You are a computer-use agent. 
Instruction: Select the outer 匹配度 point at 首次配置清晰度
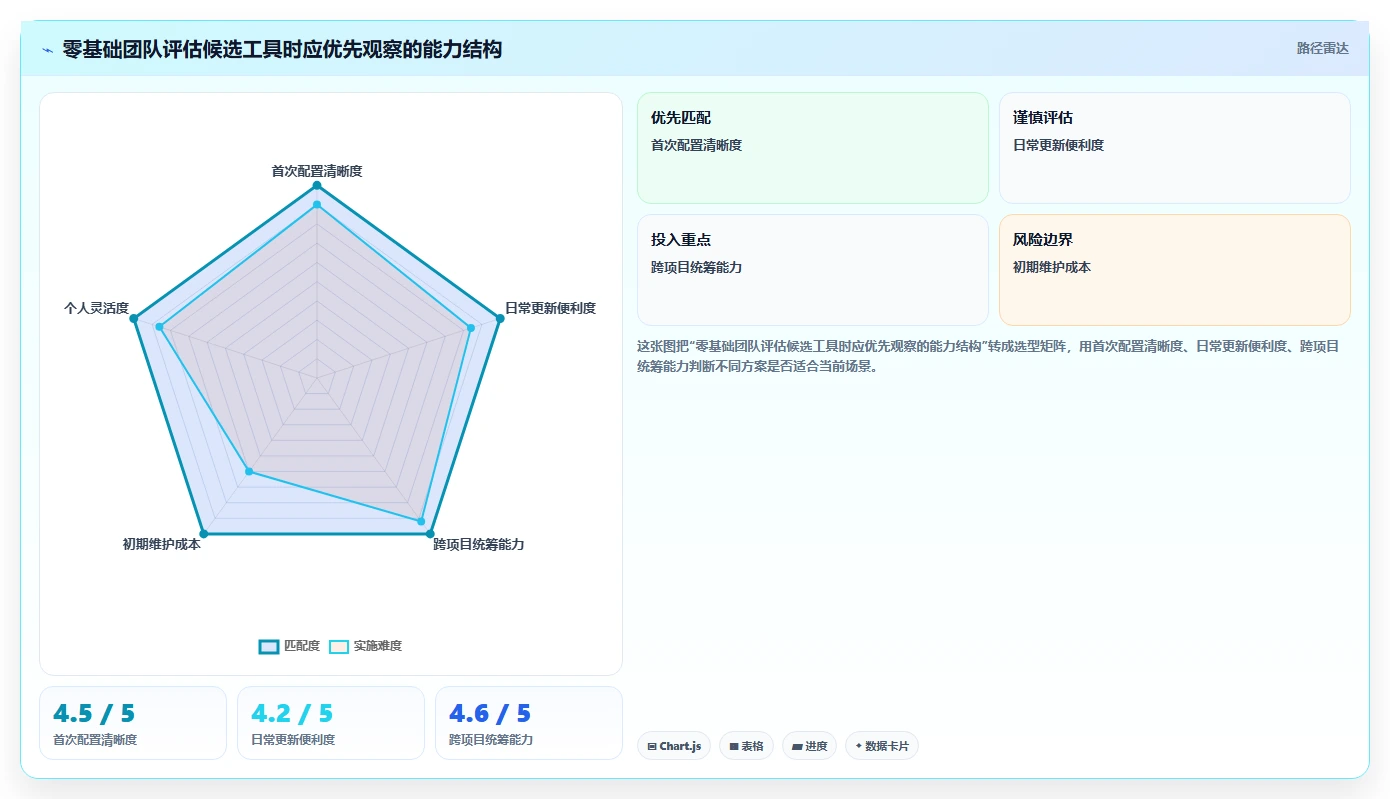tap(317, 185)
